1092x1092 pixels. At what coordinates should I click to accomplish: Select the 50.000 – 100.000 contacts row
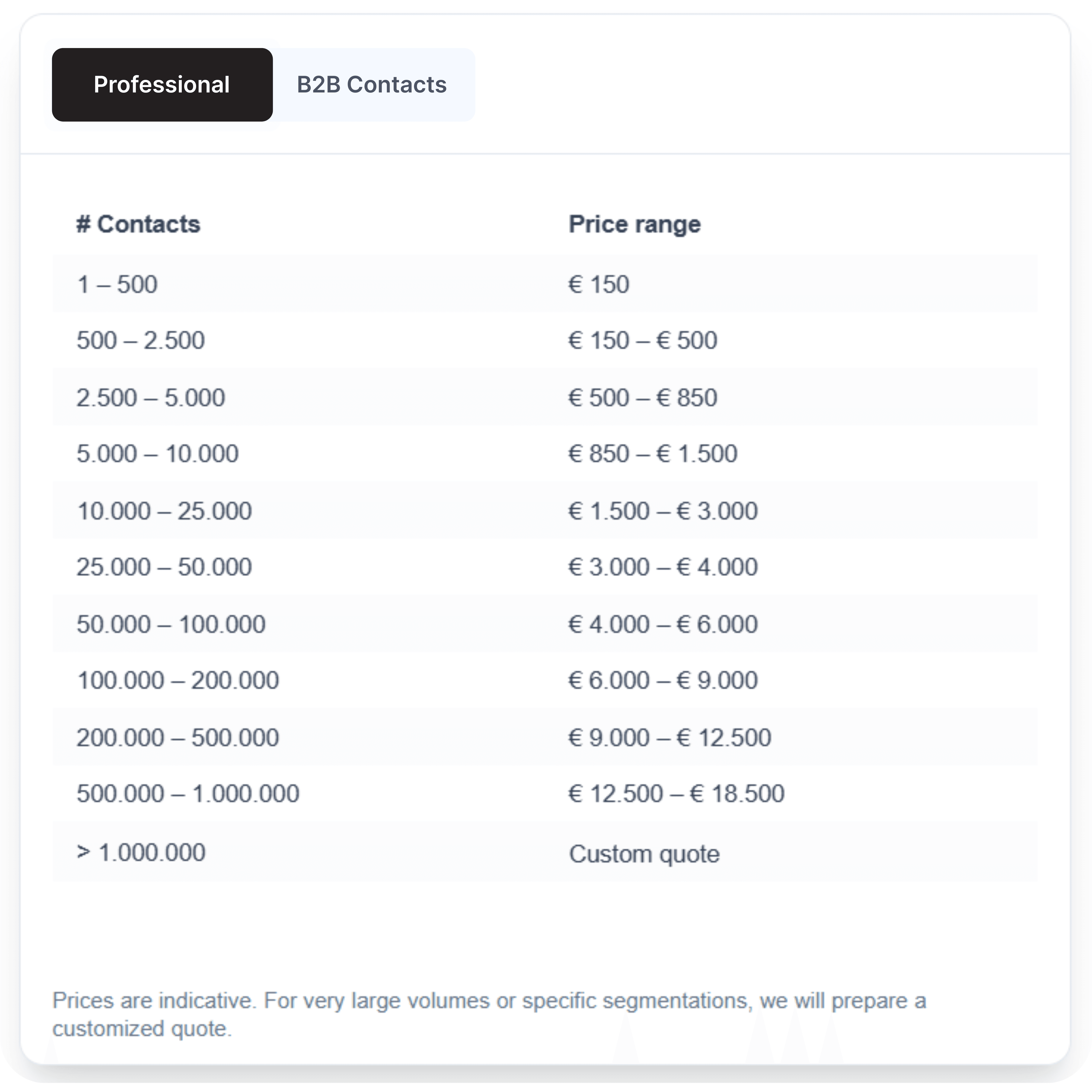click(x=545, y=624)
